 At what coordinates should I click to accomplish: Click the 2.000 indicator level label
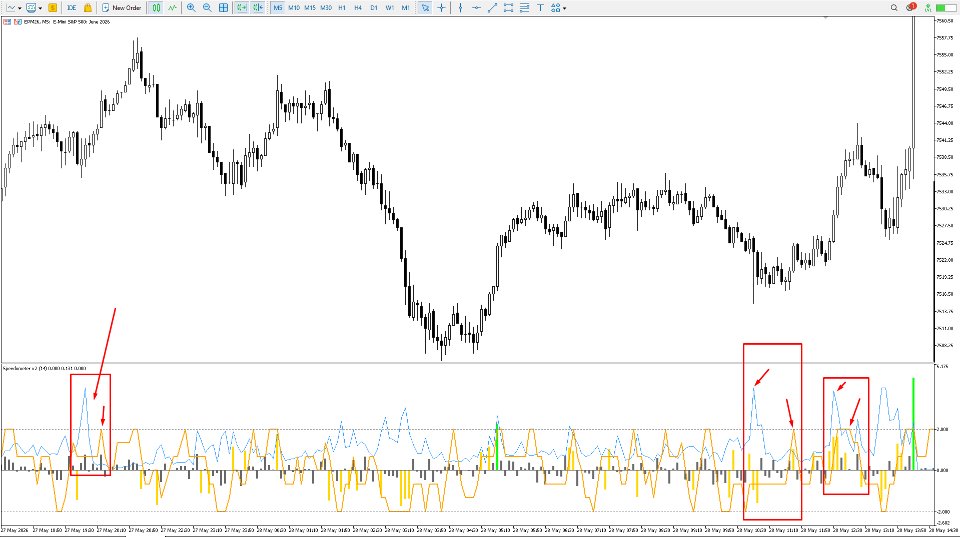pyautogui.click(x=943, y=429)
